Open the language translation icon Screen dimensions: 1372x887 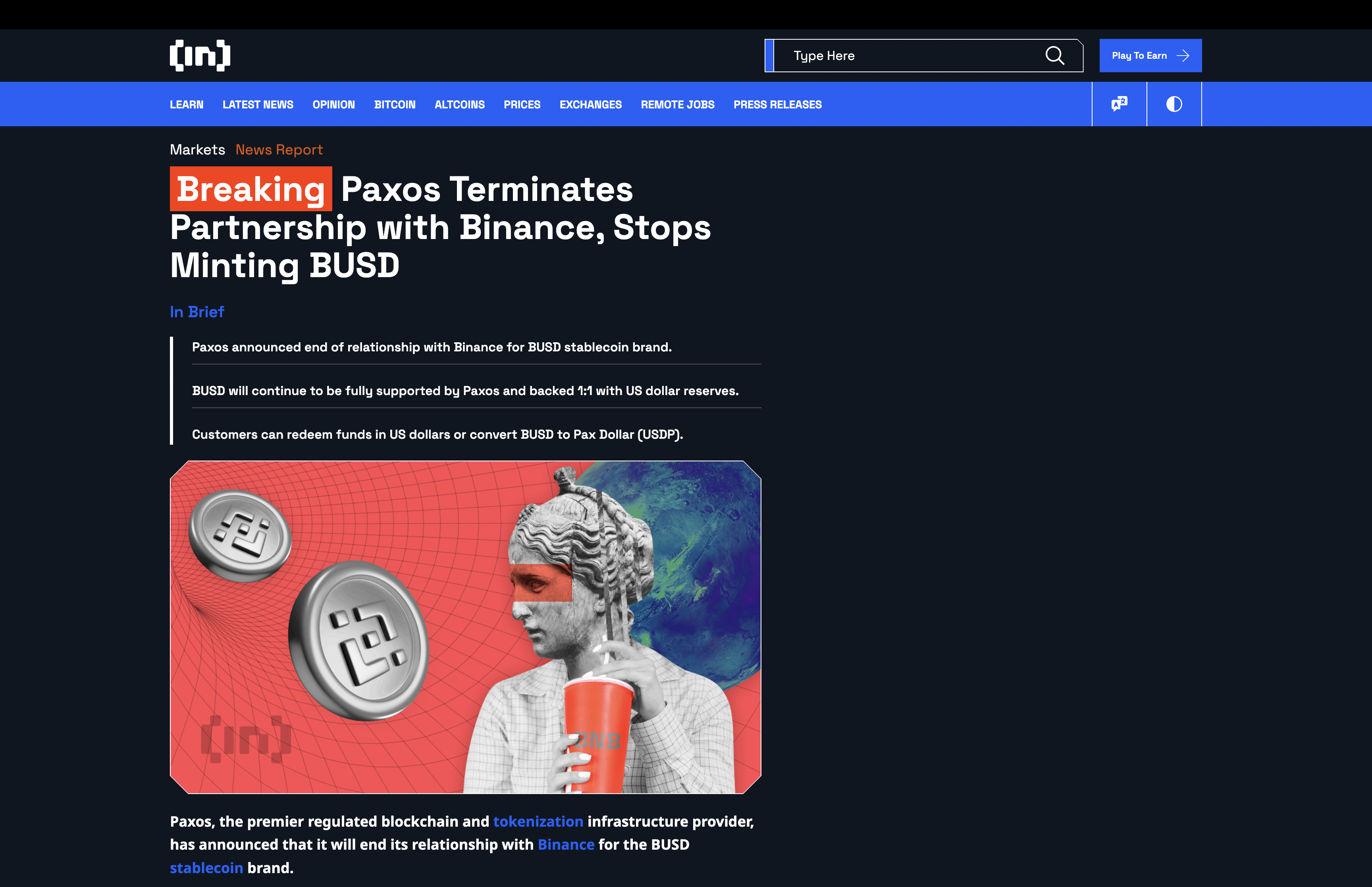point(1119,104)
